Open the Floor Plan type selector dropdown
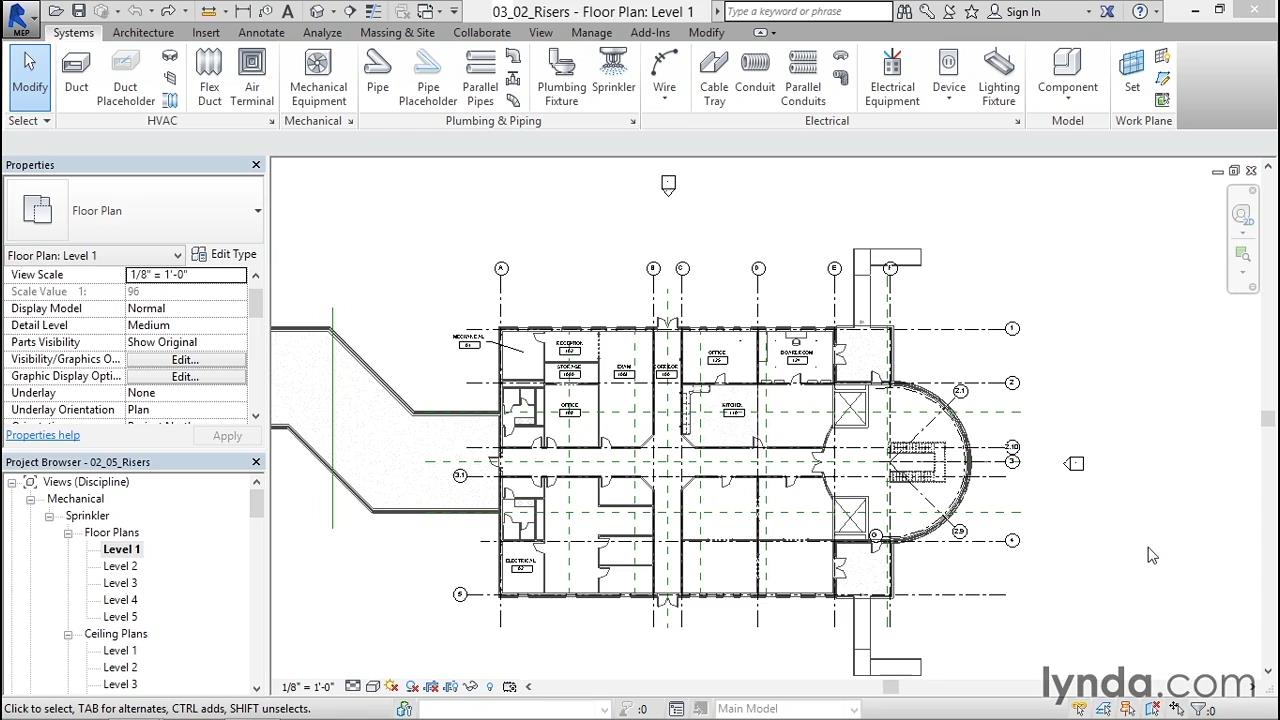Image resolution: width=1280 pixels, height=720 pixels. pyautogui.click(x=257, y=211)
